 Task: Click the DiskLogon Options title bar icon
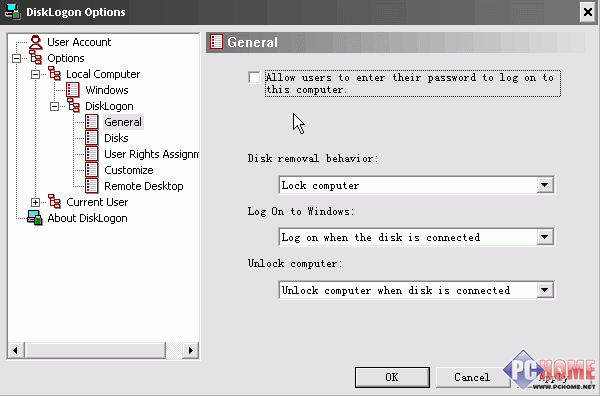(x=13, y=11)
